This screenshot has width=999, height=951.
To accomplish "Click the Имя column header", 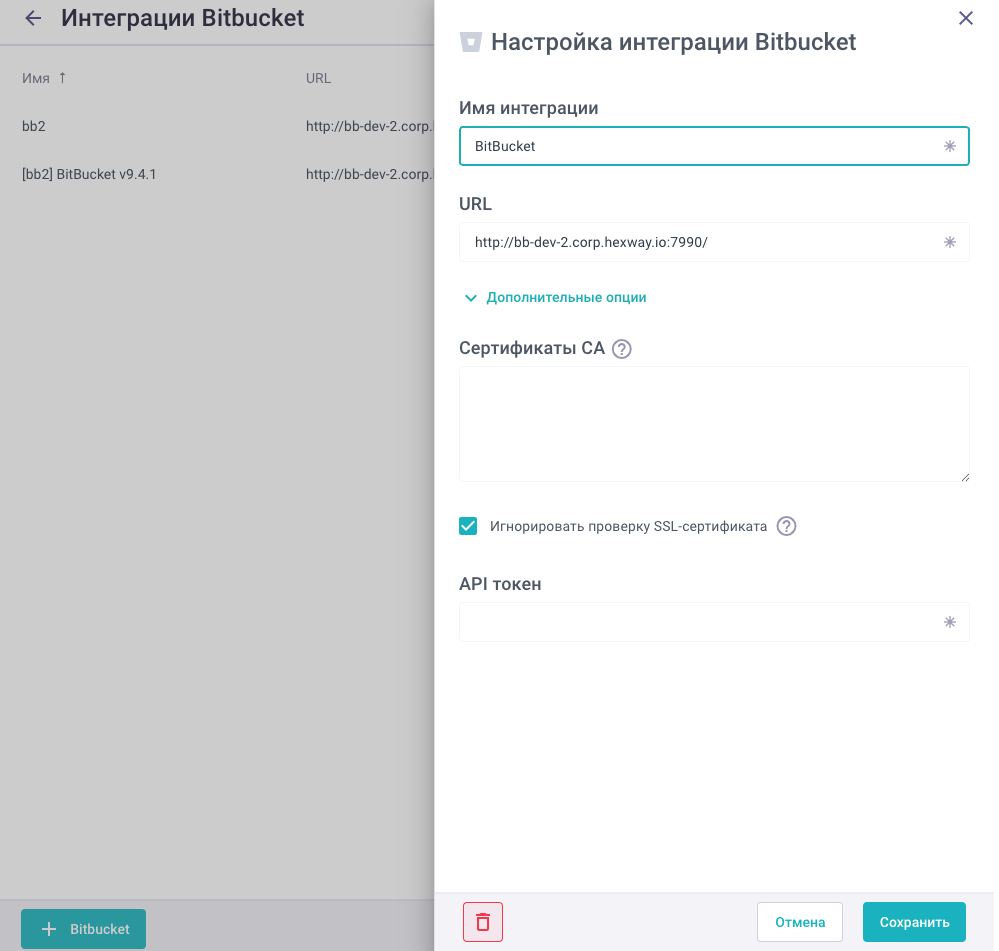I will tap(36, 78).
